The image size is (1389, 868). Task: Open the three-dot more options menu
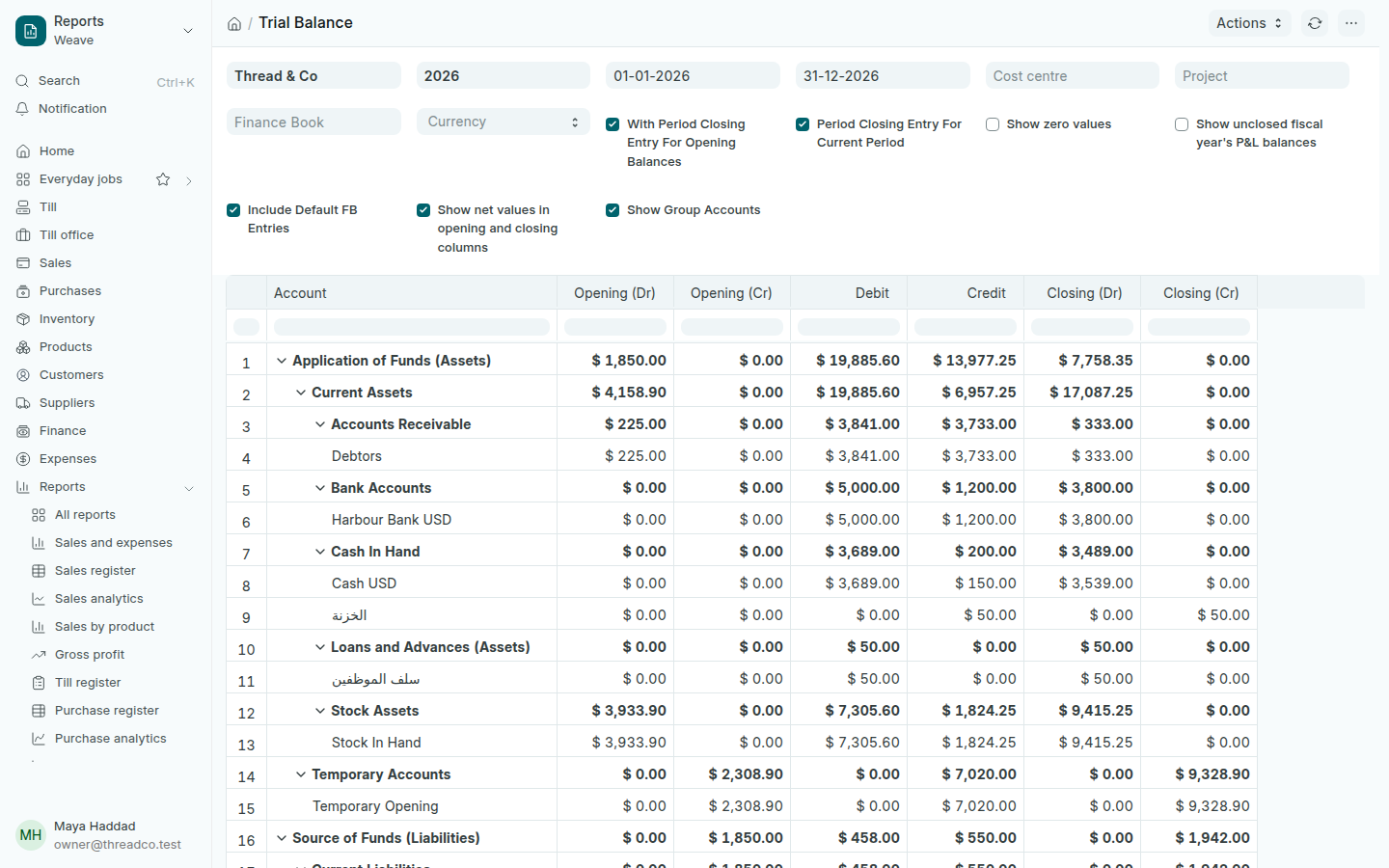(1351, 23)
